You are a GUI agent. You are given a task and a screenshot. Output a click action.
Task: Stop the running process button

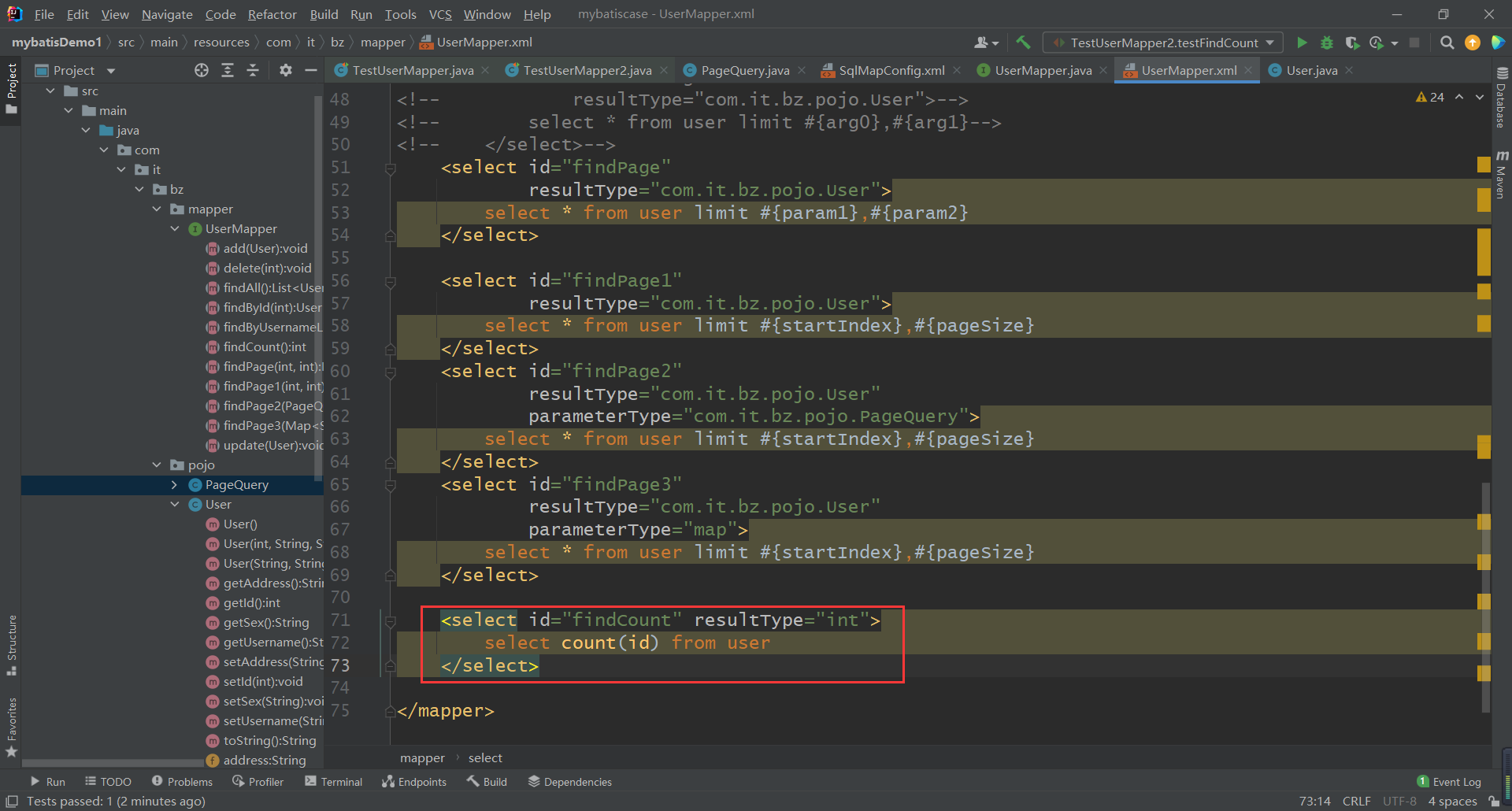click(1414, 43)
